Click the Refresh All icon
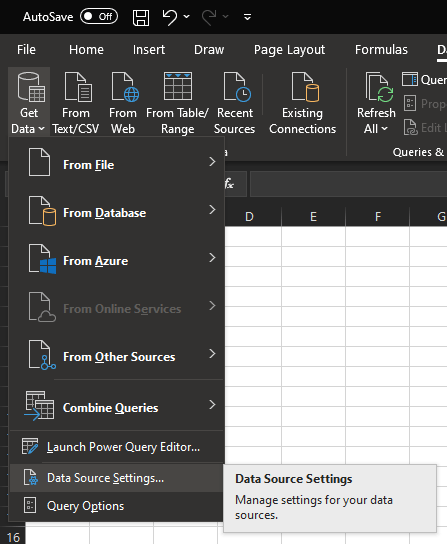Viewport: 447px width, 544px height. coord(379,87)
